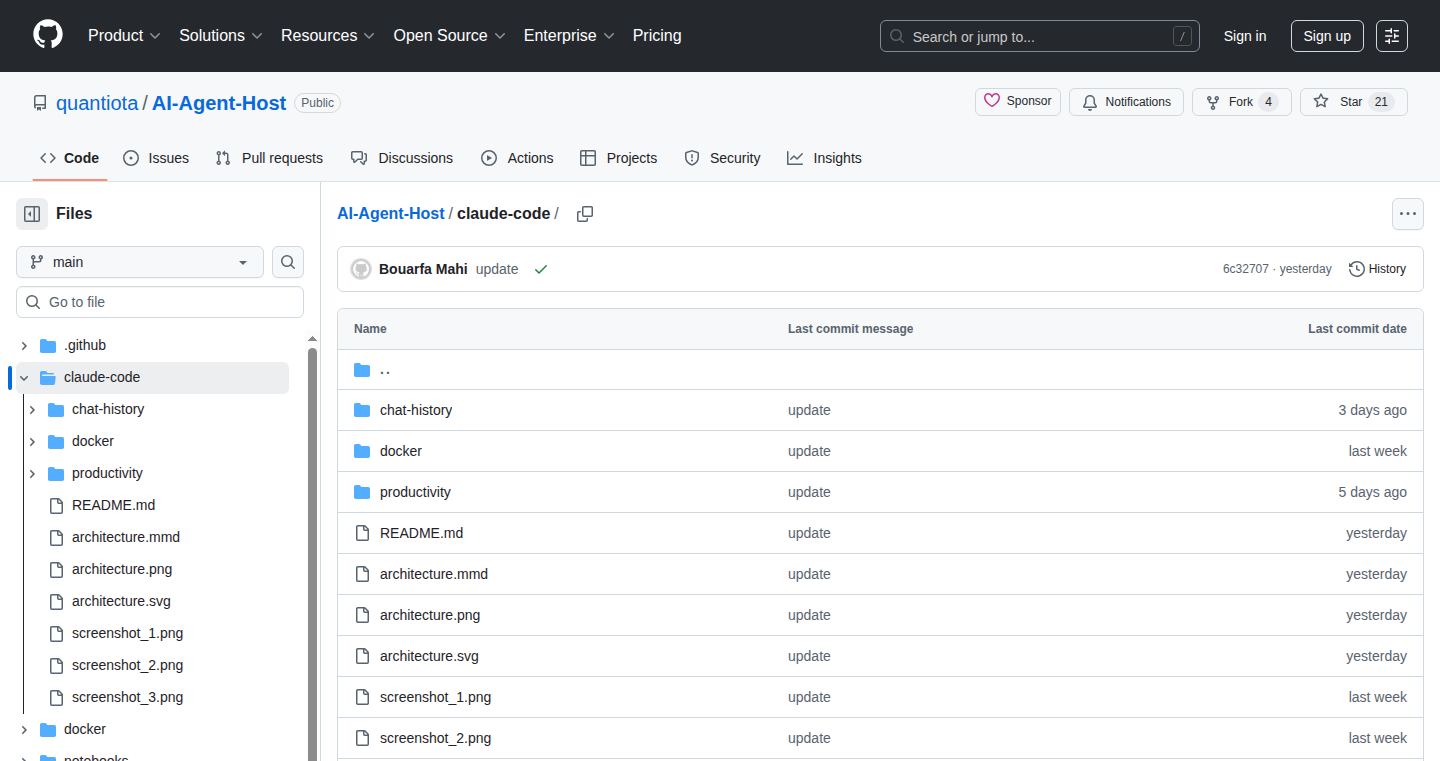Screen dimensions: 1440x761
Task: Copy the claude-code path with the copy icon
Action: [x=585, y=214]
